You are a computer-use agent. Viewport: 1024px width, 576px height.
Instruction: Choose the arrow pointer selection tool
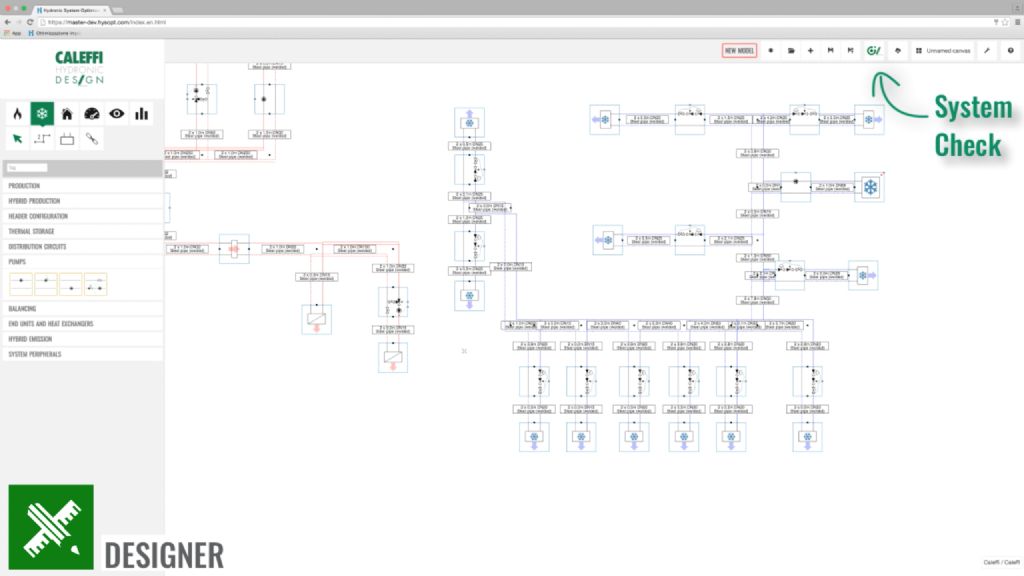17,139
